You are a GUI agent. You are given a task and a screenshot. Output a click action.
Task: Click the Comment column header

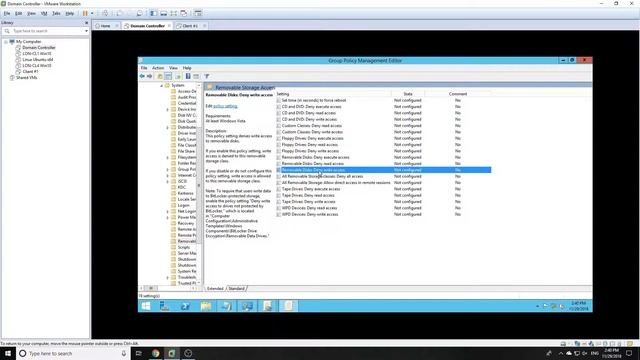coord(458,94)
